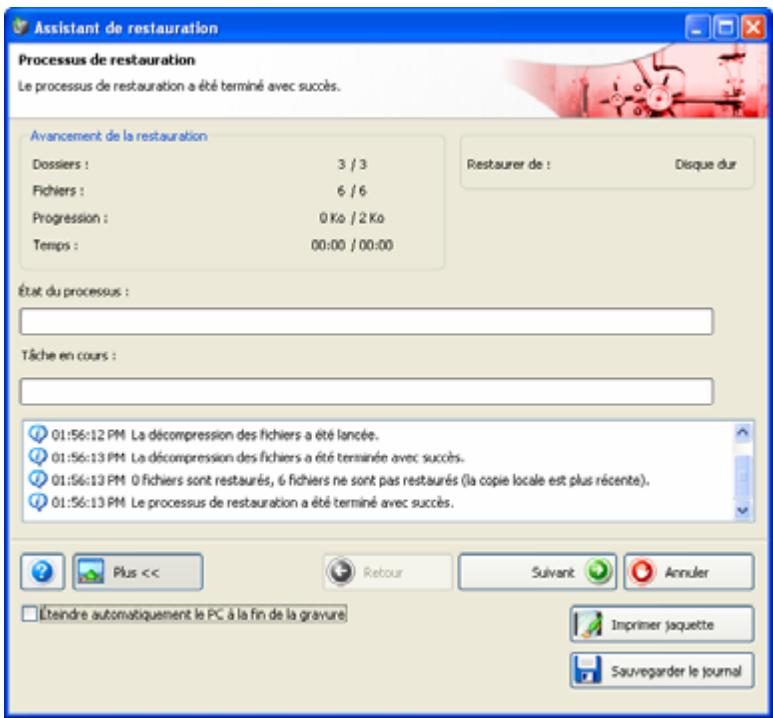773x718 pixels.
Task: Enable Éteindre automatiquement le PC checkbox
Action: click(30, 614)
